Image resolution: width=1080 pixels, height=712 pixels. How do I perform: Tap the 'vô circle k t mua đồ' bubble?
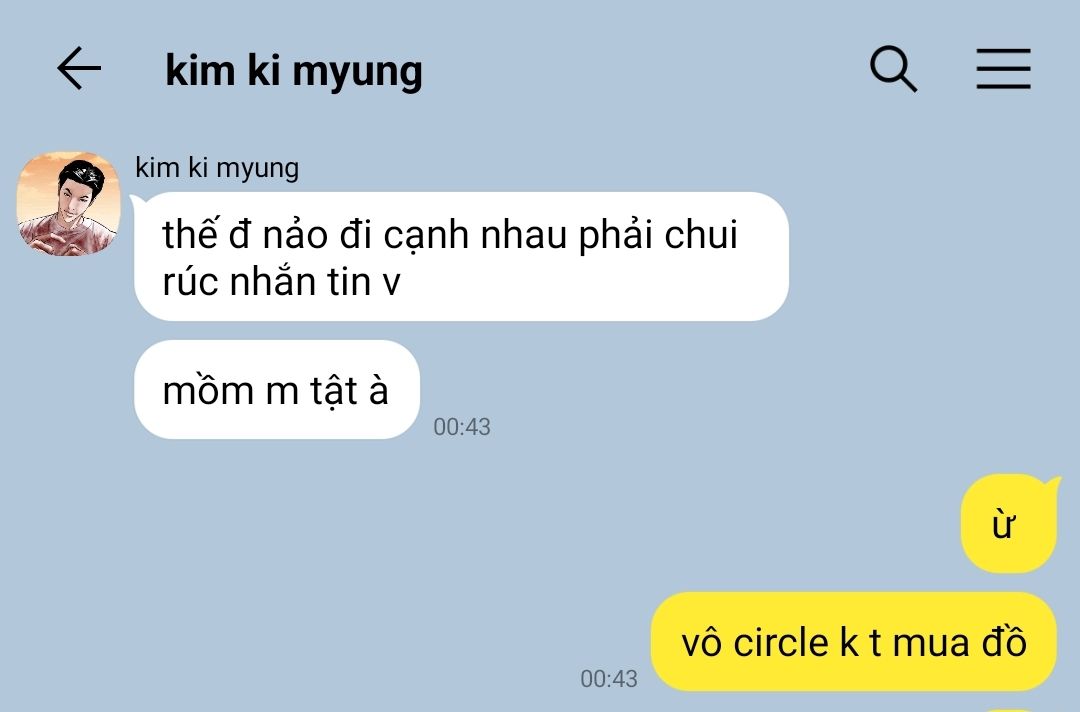pos(853,642)
